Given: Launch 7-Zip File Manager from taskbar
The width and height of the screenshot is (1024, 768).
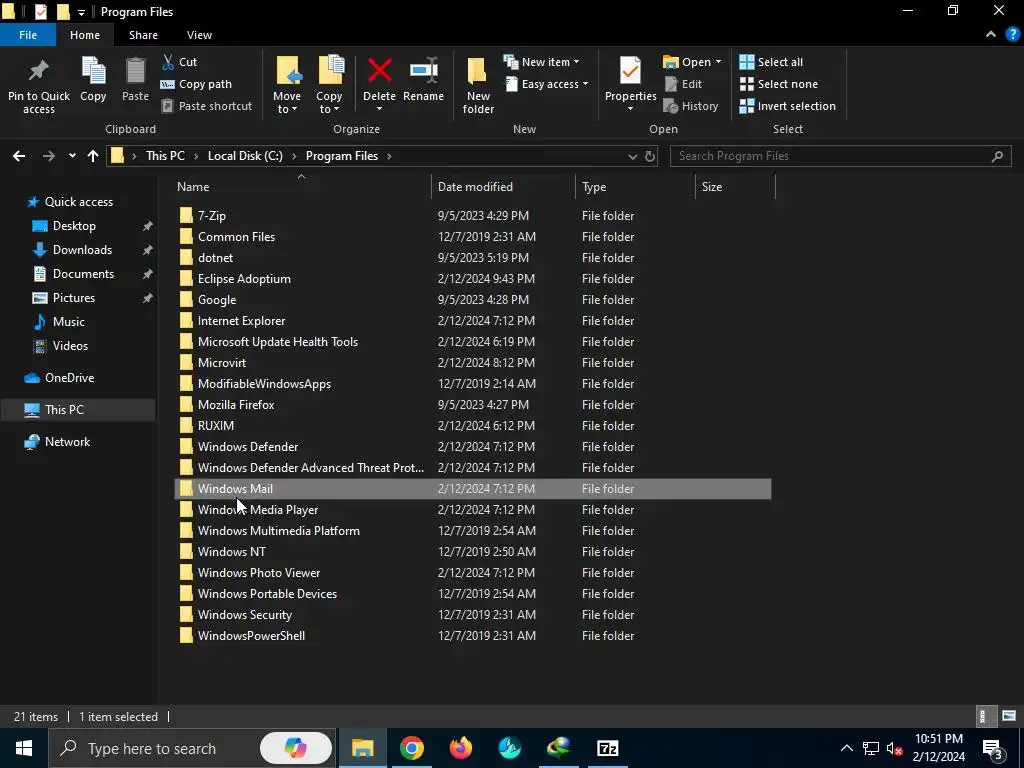Looking at the screenshot, I should click(607, 748).
